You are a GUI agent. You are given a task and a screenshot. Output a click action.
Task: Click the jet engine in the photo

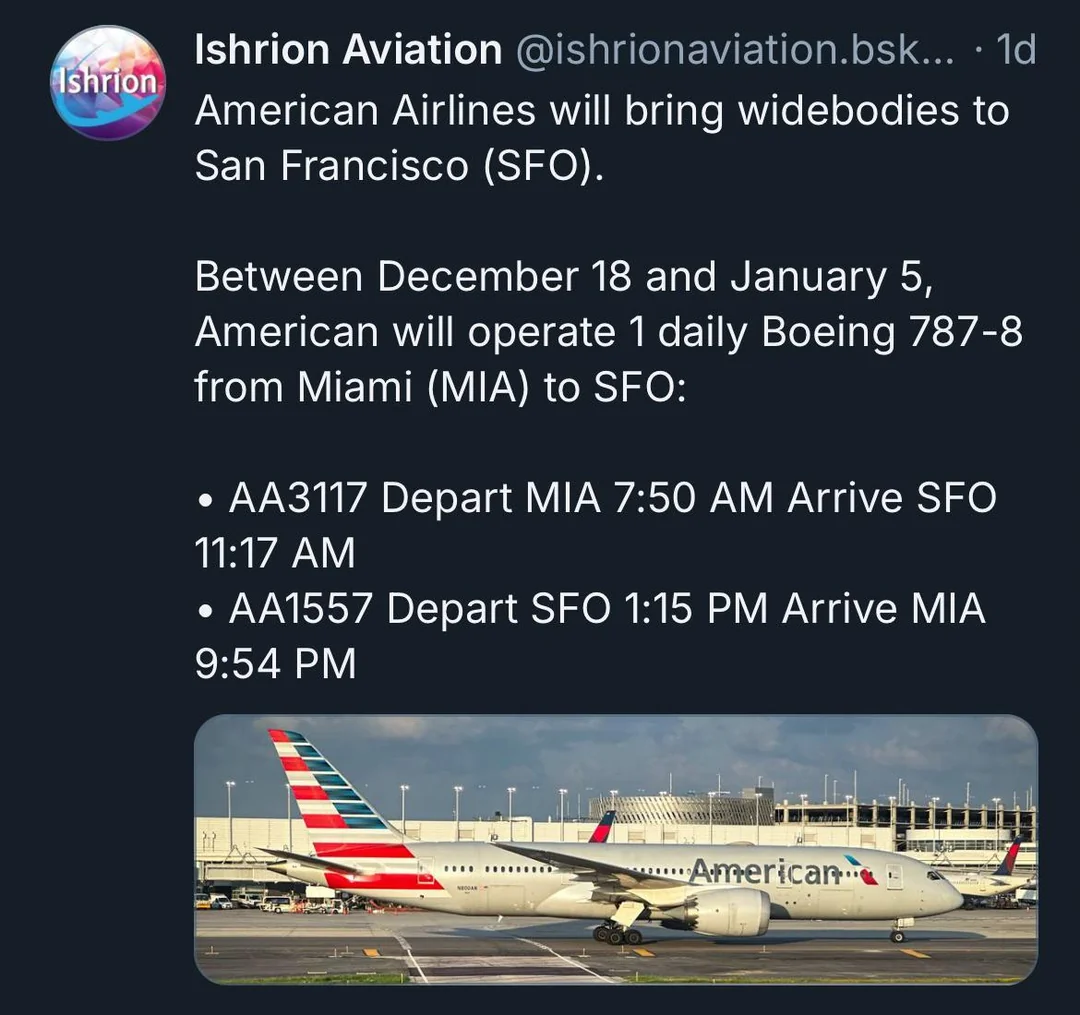[x=724, y=911]
